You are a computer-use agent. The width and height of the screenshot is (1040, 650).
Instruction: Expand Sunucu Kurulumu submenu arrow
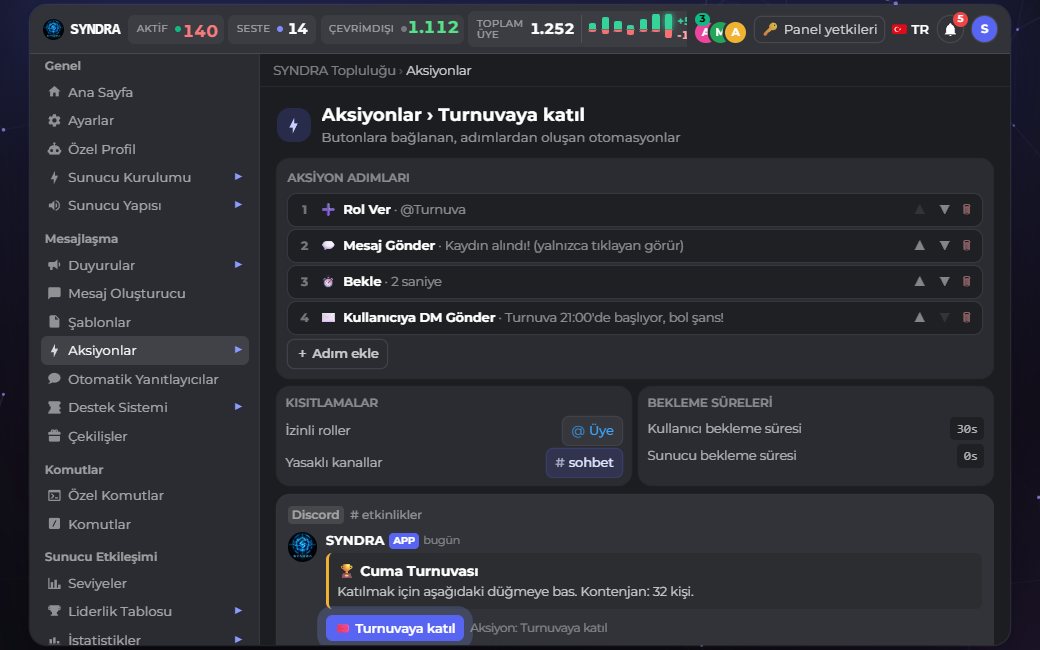click(x=238, y=176)
